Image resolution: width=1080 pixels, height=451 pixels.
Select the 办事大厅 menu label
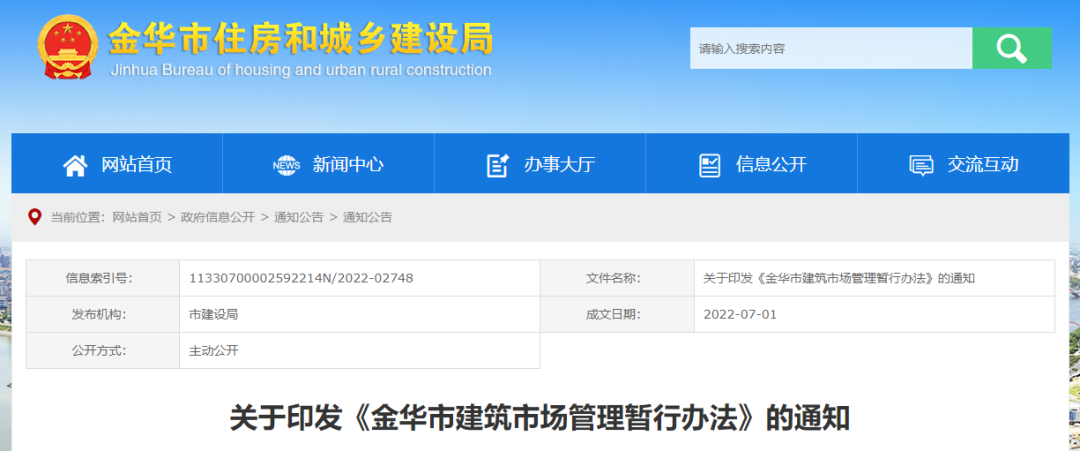(x=559, y=165)
